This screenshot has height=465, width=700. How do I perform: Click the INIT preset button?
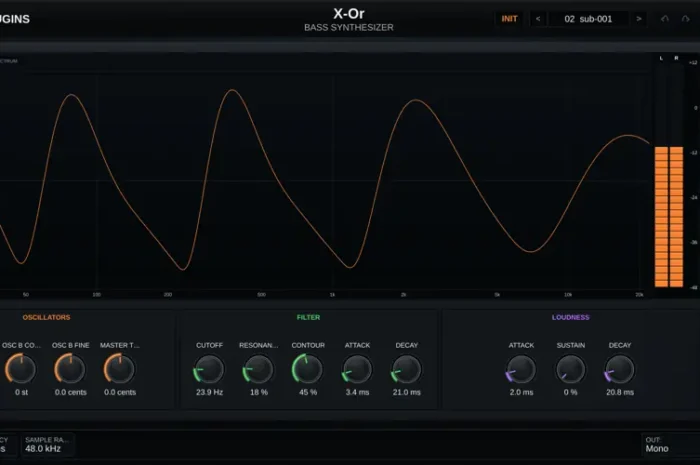[509, 19]
